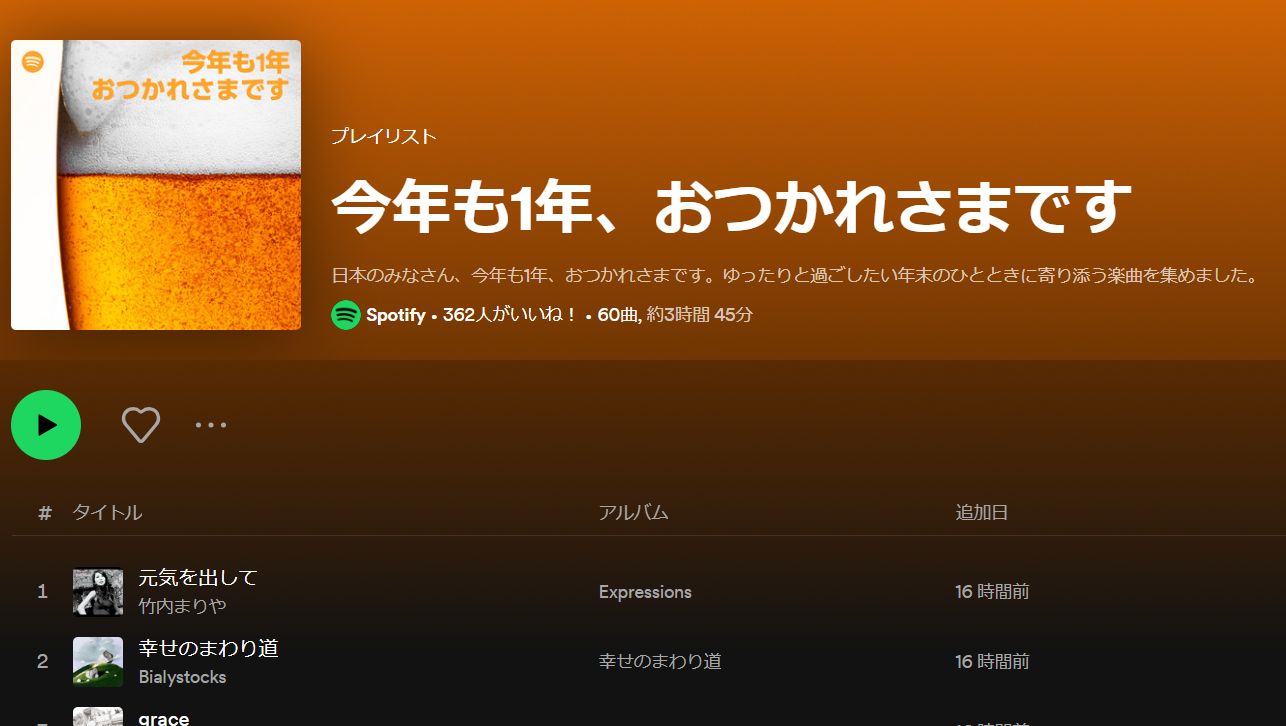Open the Spotify author profile link
The image size is (1286, 726).
click(x=396, y=315)
